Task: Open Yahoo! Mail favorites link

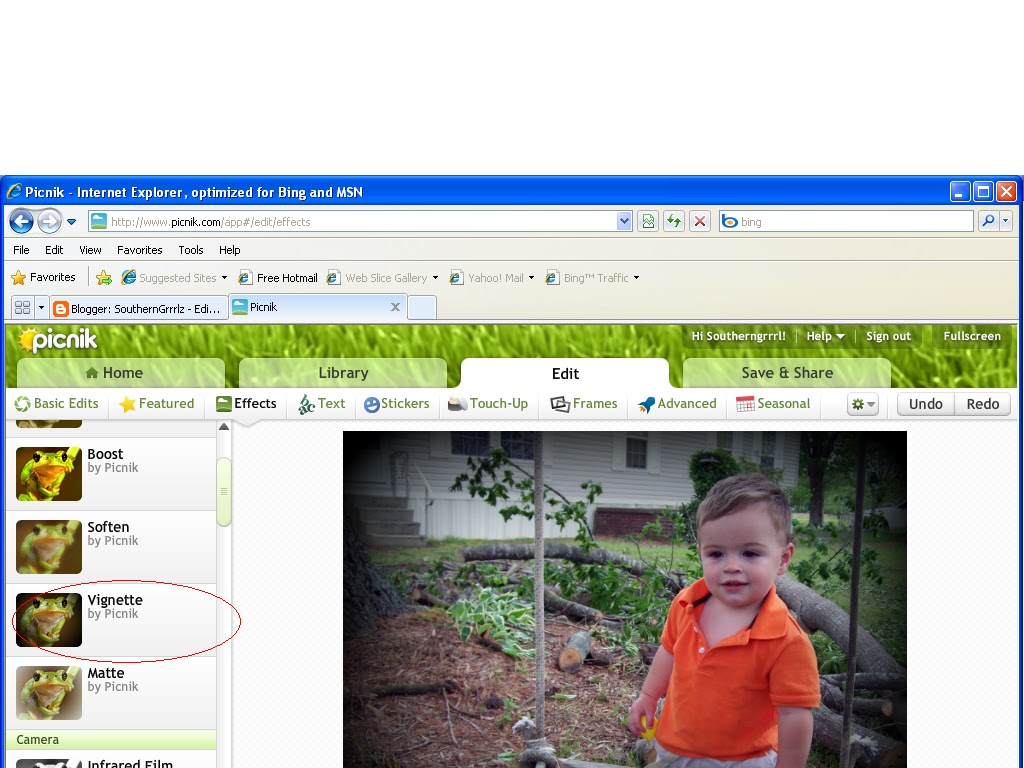Action: [487, 278]
